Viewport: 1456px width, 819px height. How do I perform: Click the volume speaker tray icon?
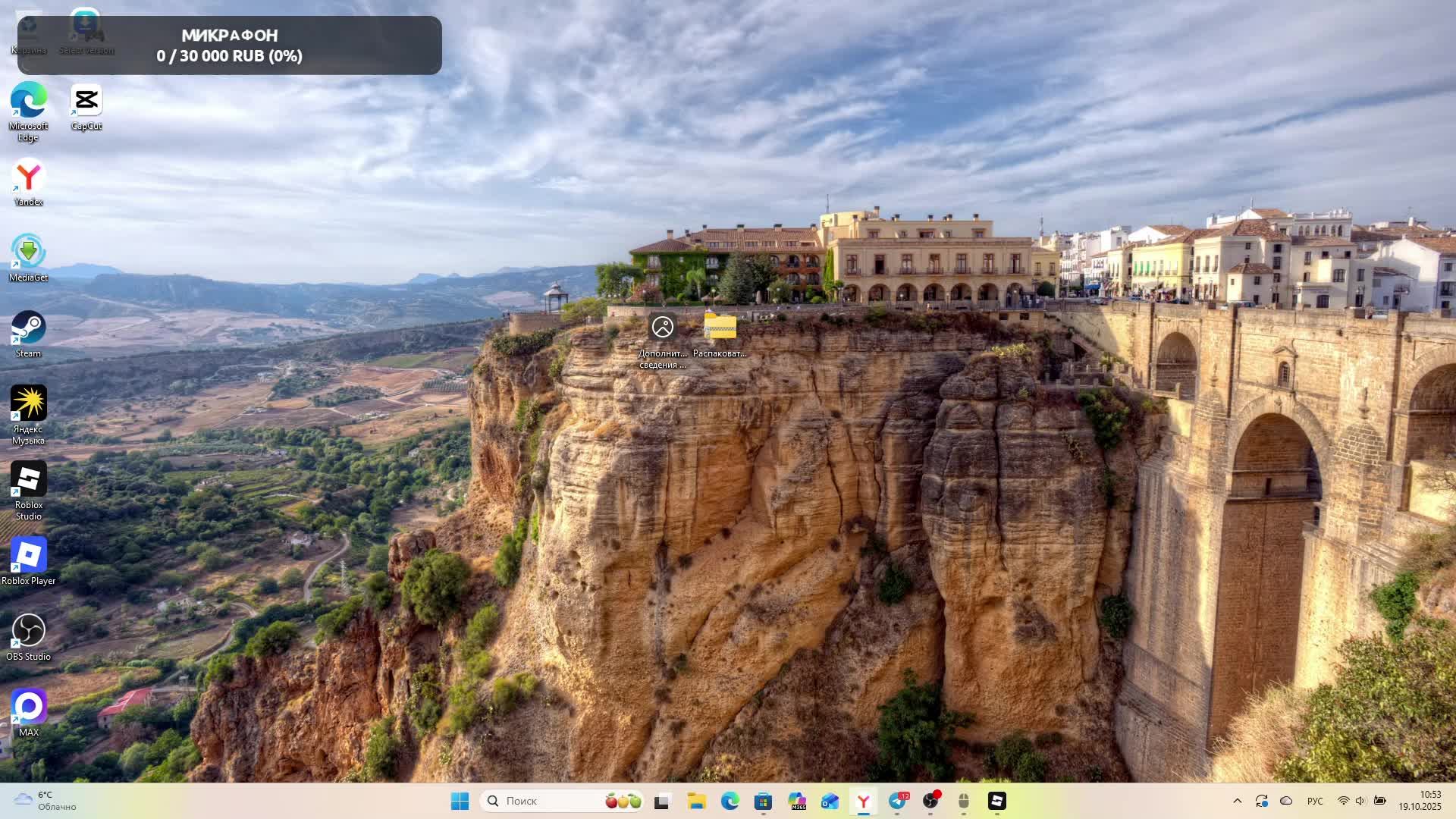pos(1360,801)
